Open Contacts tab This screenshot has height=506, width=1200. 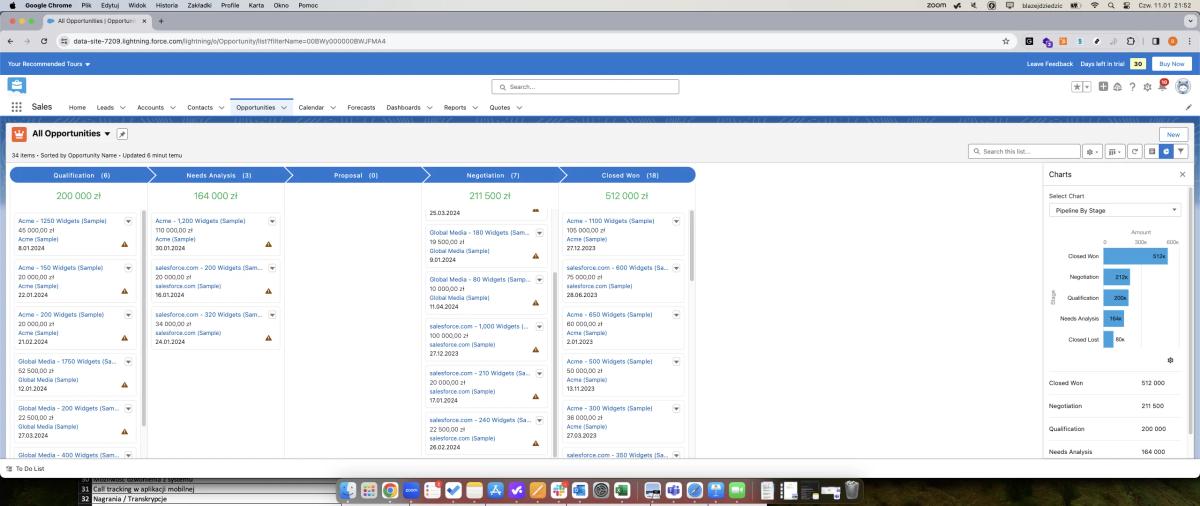[200, 107]
